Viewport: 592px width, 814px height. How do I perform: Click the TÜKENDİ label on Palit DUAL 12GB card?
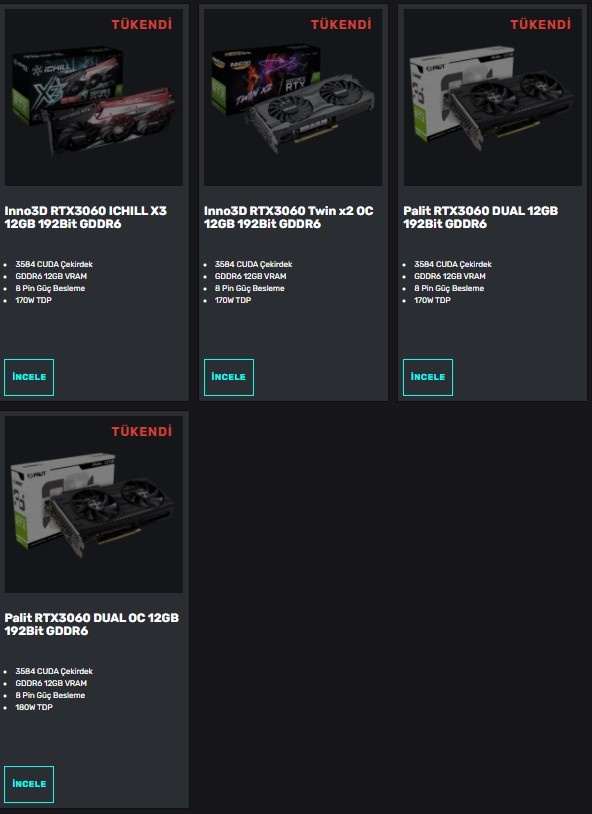pyautogui.click(x=541, y=24)
